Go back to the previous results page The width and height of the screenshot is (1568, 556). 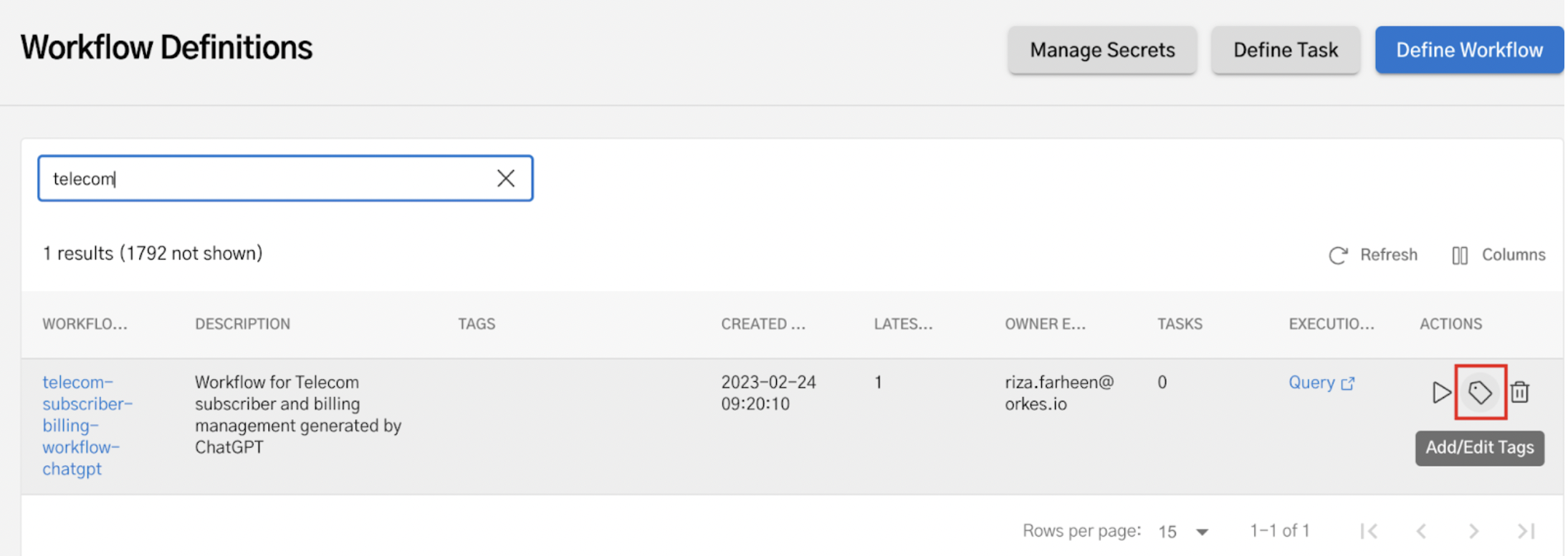tap(1422, 531)
